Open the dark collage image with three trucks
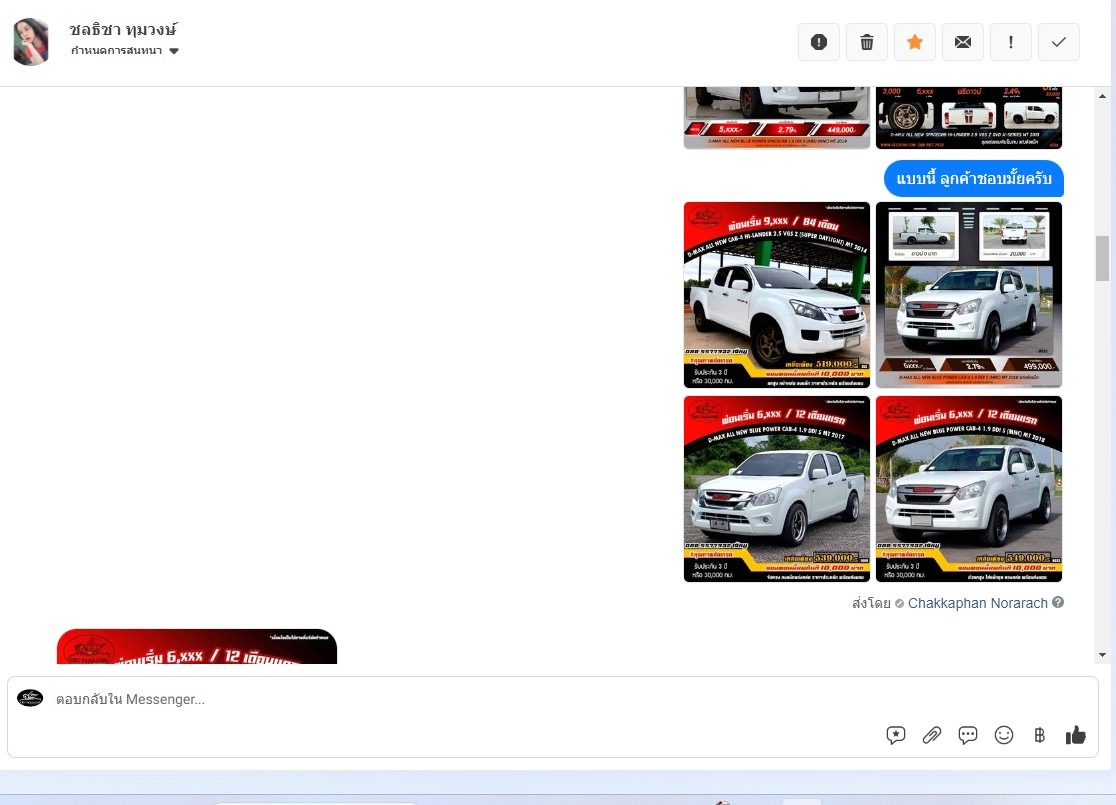This screenshot has width=1116, height=805. click(x=969, y=117)
